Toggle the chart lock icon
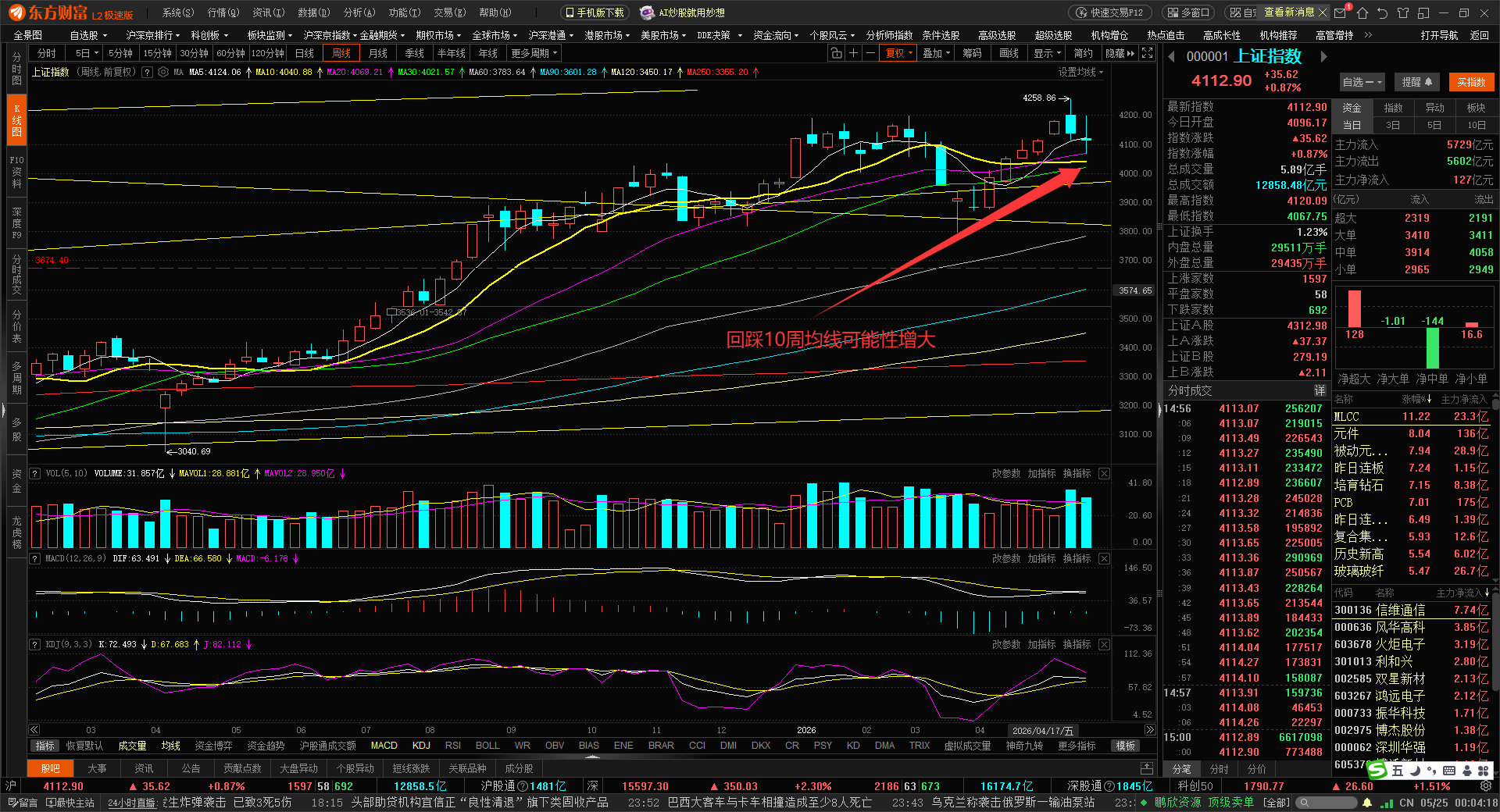 pyautogui.click(x=837, y=53)
